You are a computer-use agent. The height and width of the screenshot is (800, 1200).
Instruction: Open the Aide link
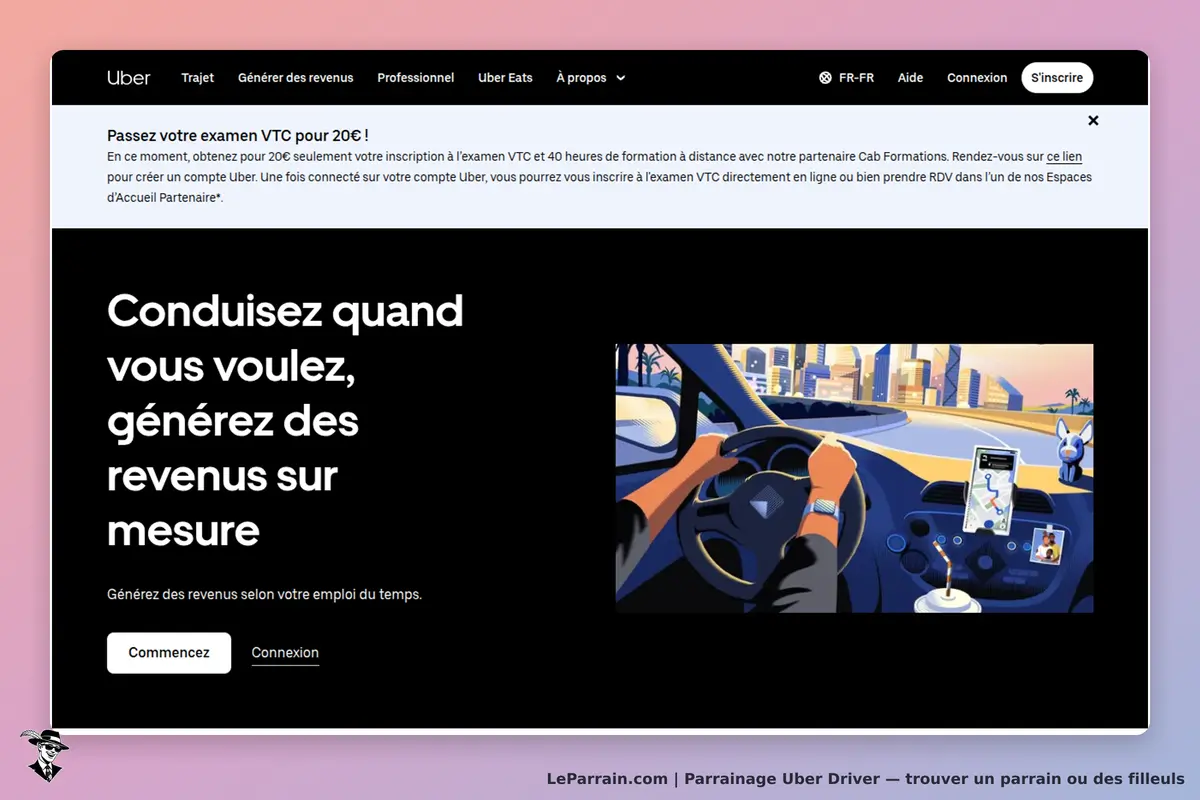[911, 78]
